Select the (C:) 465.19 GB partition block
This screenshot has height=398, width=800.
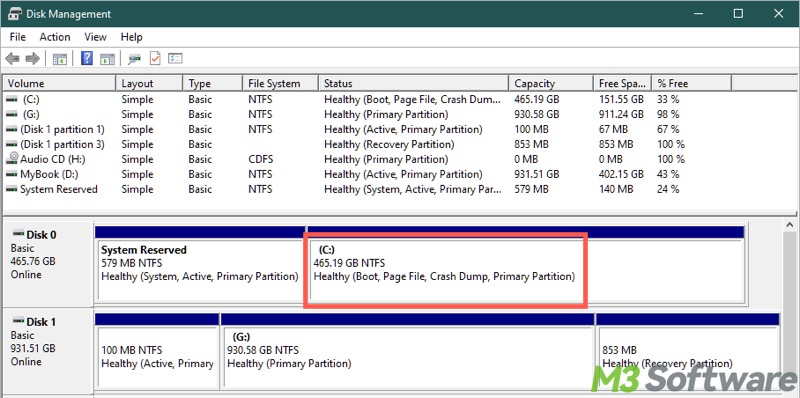tap(525, 264)
